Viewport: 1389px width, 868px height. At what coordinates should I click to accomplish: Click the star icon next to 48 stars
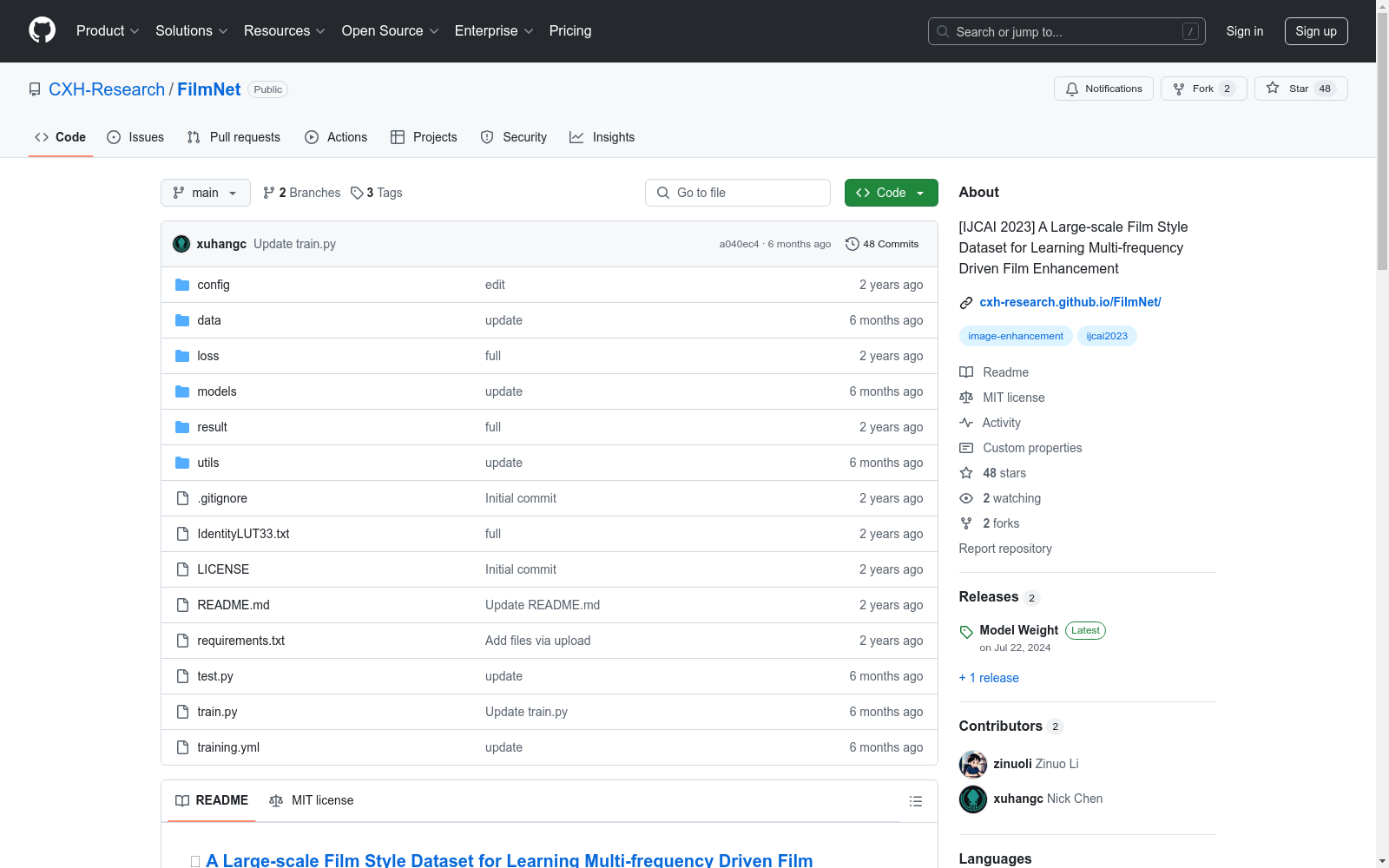966,473
